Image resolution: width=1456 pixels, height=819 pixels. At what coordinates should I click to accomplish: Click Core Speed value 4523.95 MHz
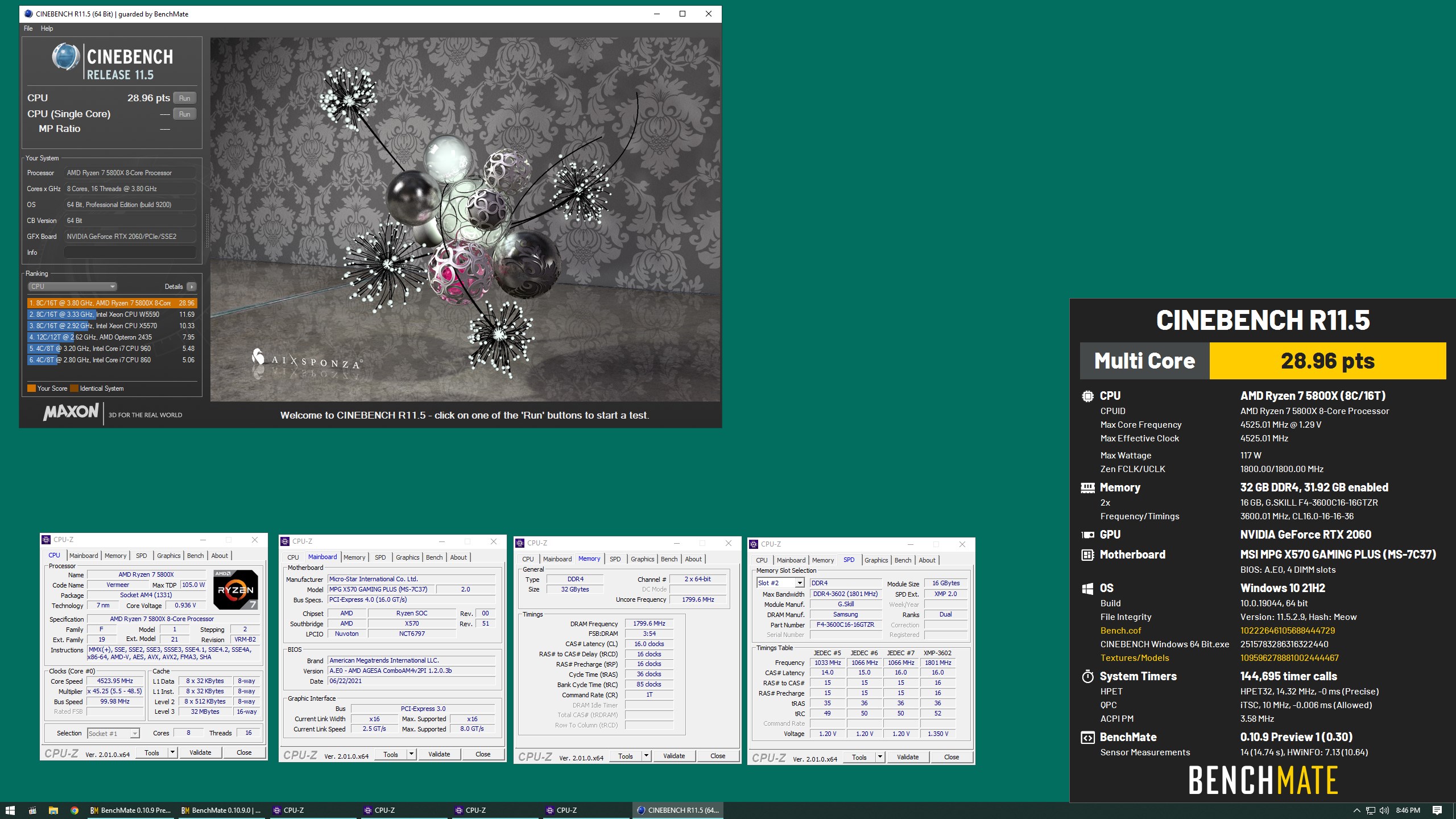click(115, 681)
